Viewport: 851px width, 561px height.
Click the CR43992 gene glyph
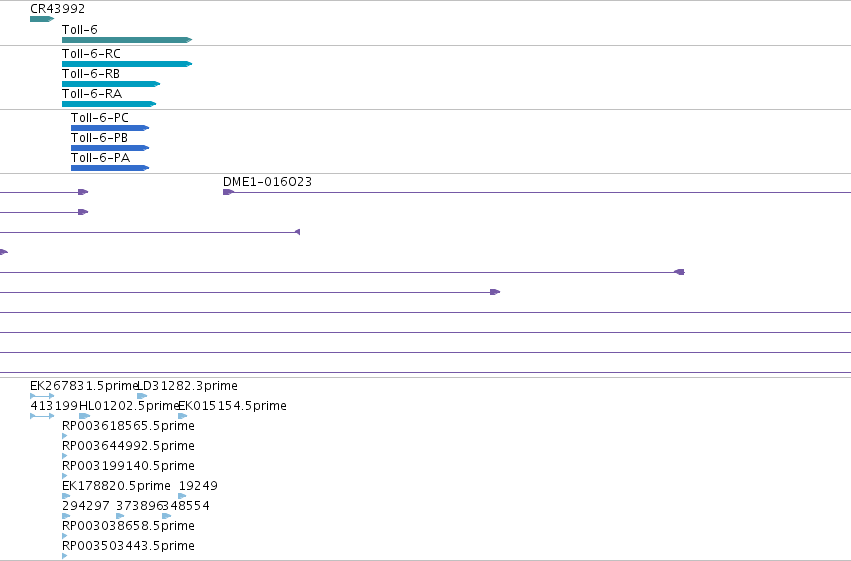click(42, 19)
